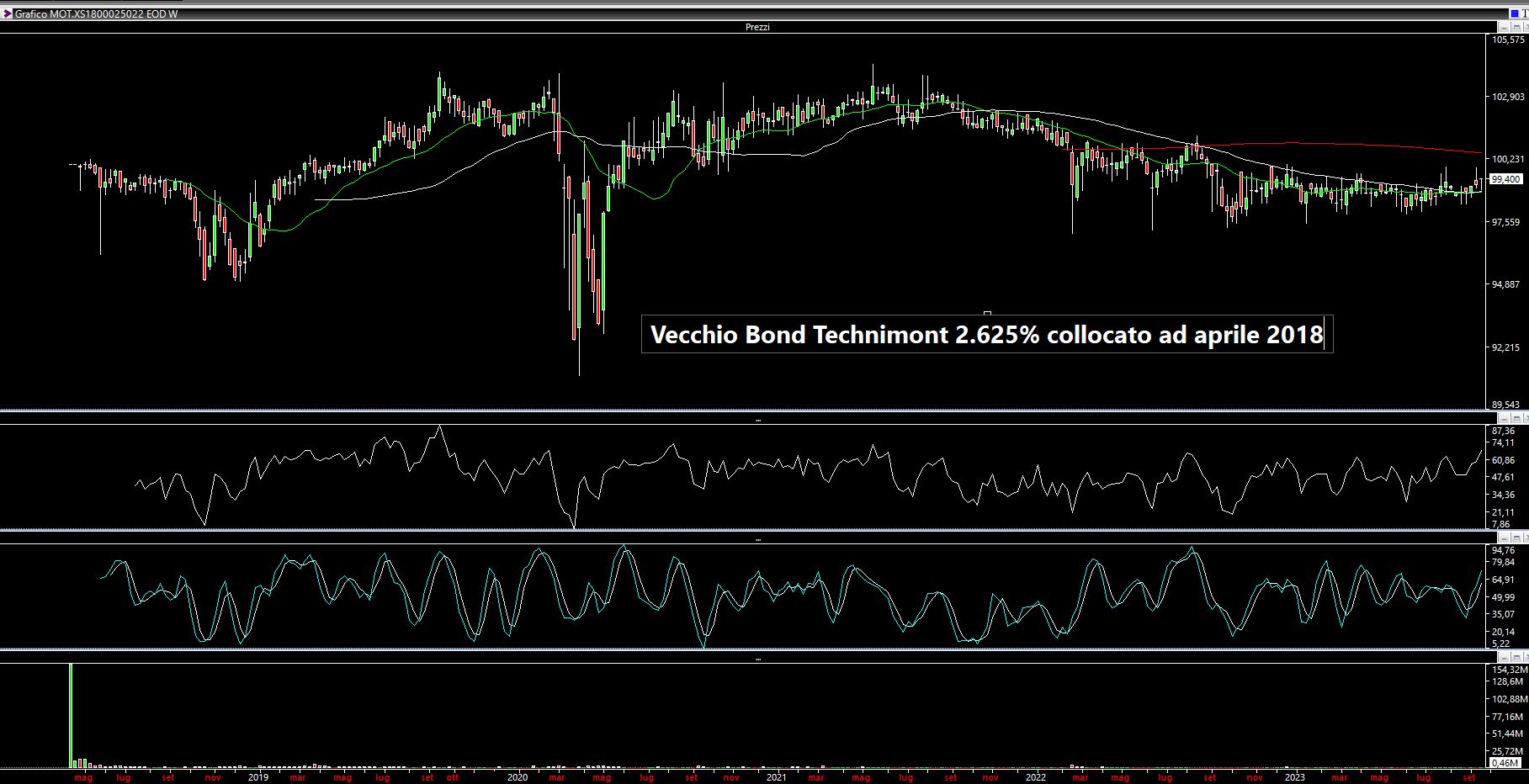Minimize the Prezzi price panel
This screenshot has height=784, width=1529.
coord(1504,27)
